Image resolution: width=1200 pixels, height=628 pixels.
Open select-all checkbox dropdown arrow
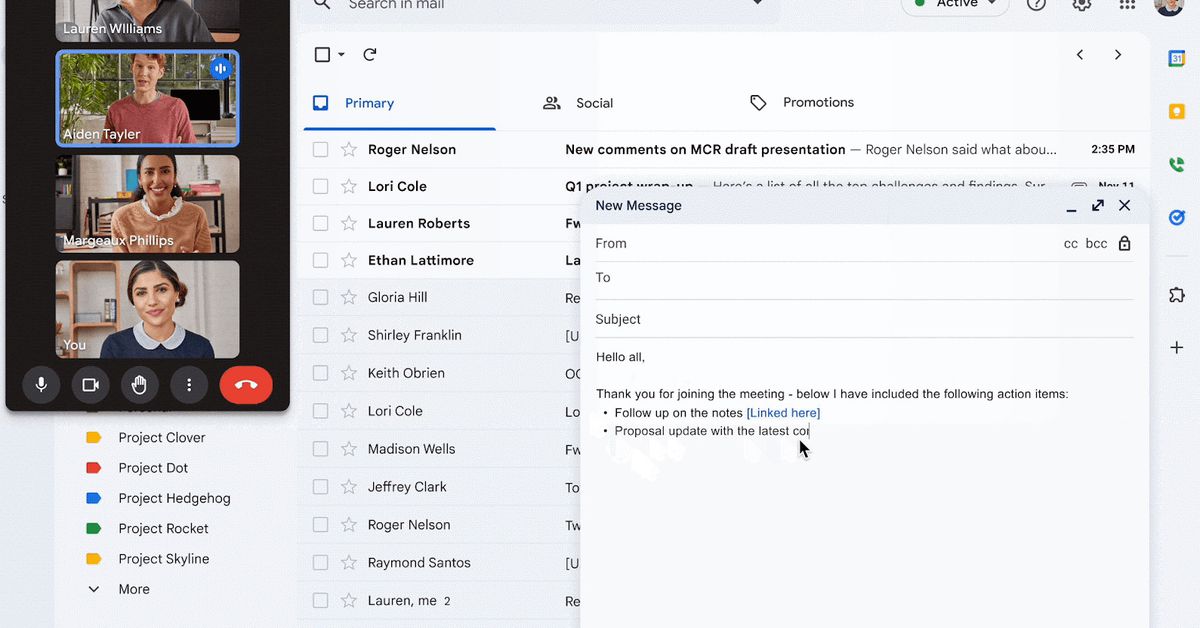[342, 55]
